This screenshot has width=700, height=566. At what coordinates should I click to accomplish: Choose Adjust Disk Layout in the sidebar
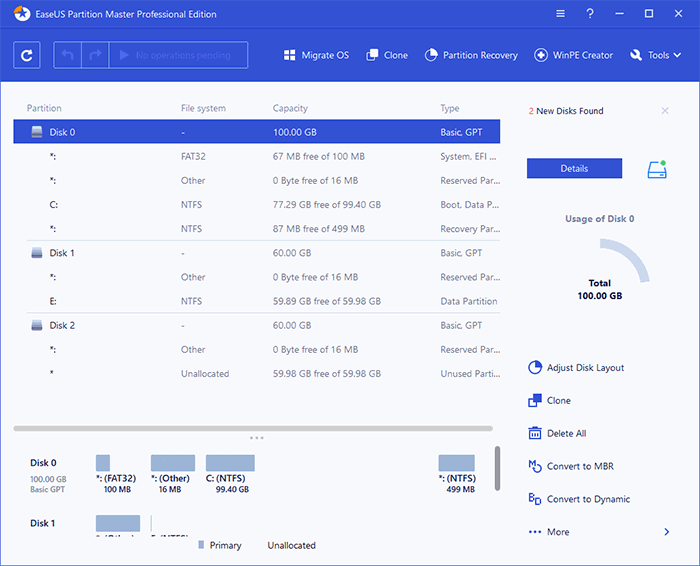(585, 368)
